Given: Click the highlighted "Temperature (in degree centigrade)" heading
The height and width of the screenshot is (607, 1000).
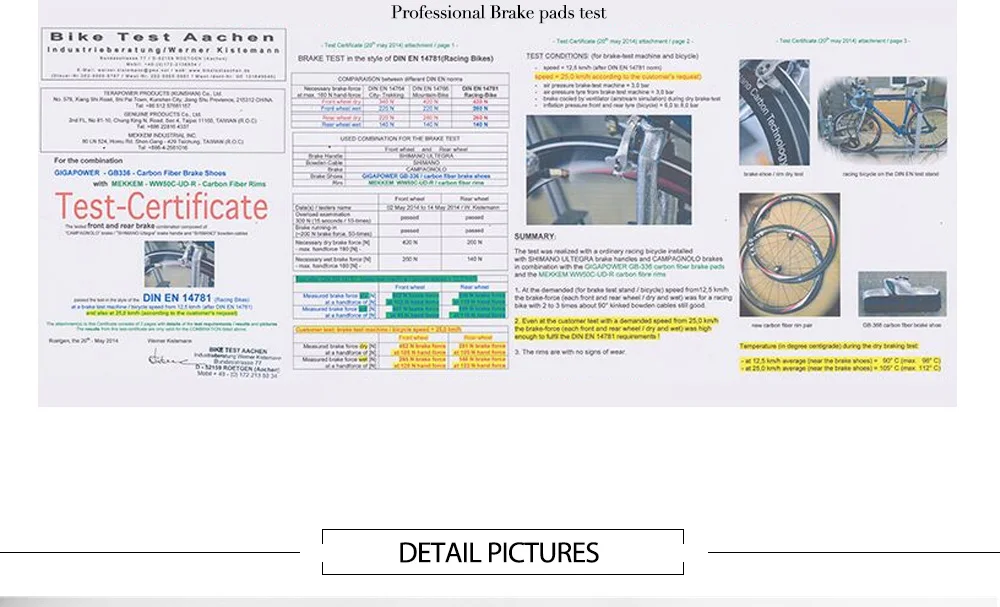Looking at the screenshot, I should (x=829, y=346).
